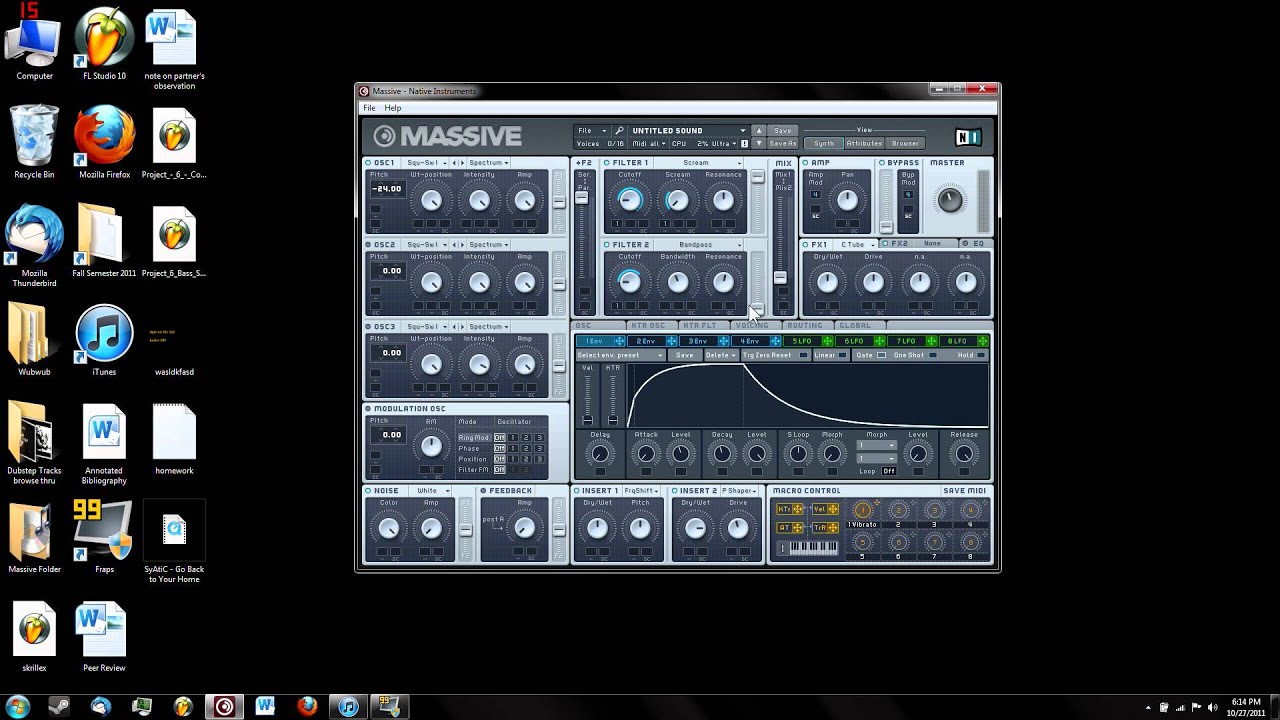Click the mini keyboard in Macro Control
Screen dimensions: 1280x720
814,548
